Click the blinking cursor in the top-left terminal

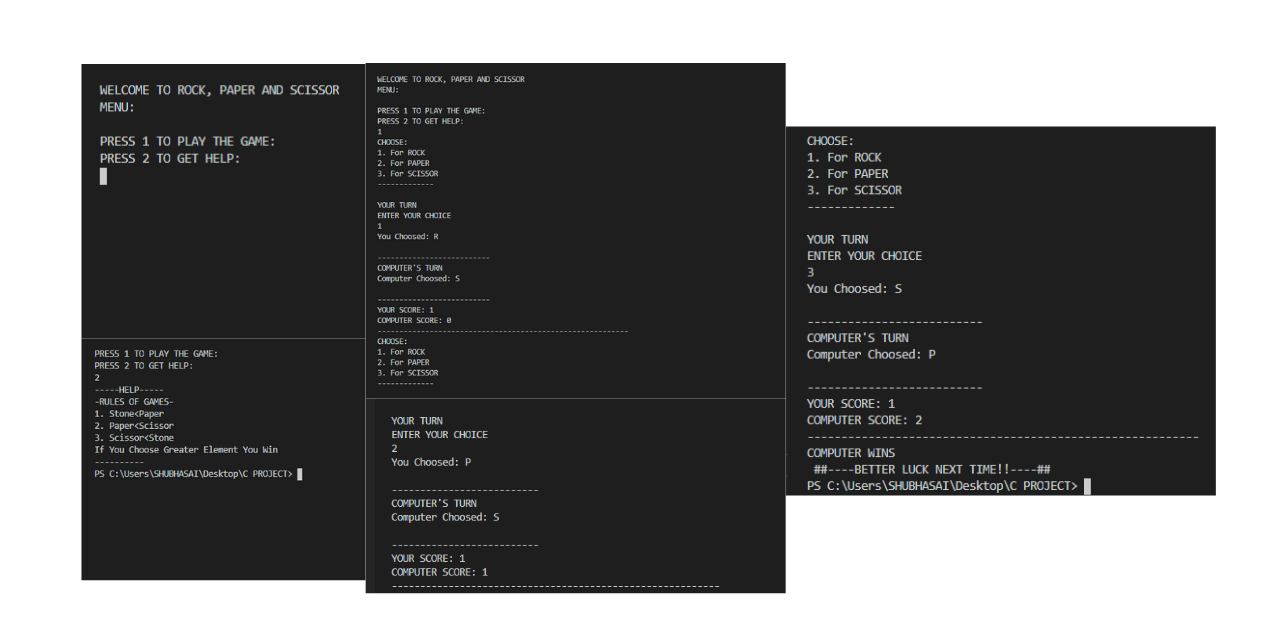[103, 176]
